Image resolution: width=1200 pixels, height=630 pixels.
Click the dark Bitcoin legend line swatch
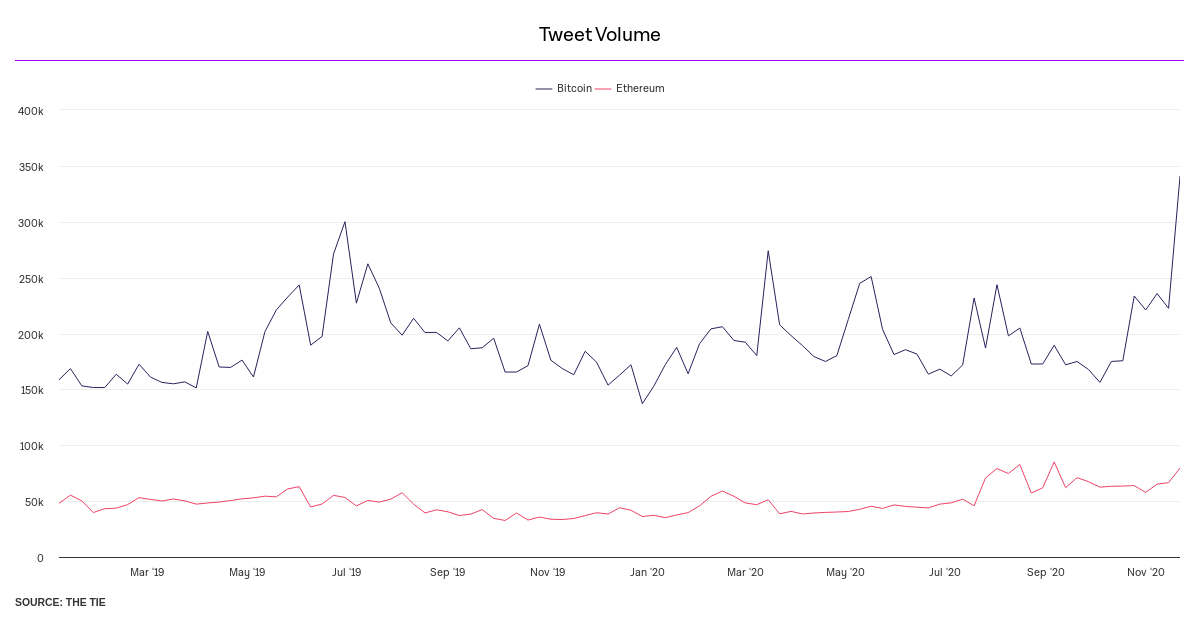coord(544,89)
